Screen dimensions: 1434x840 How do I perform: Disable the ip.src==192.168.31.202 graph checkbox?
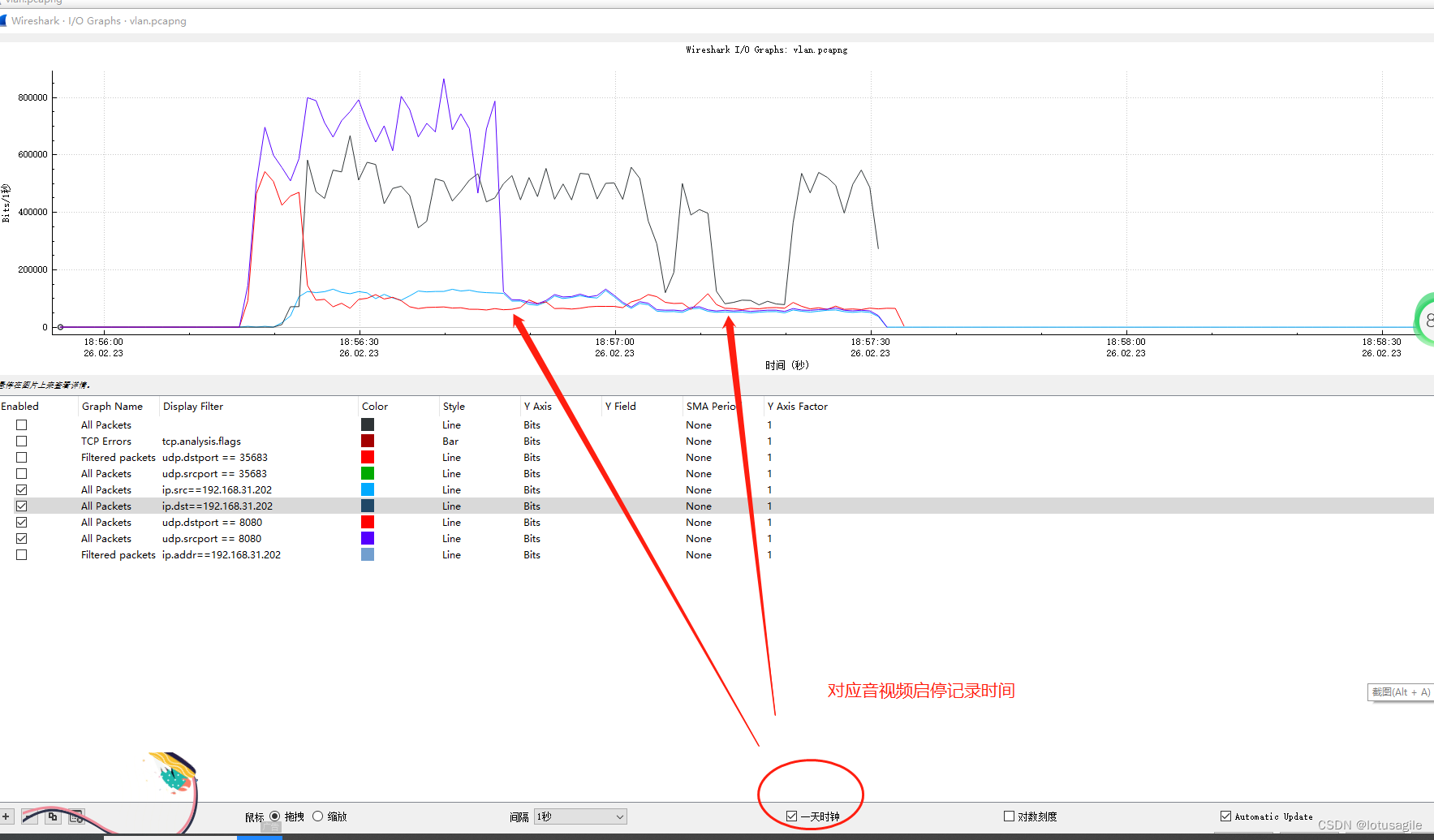click(x=22, y=489)
